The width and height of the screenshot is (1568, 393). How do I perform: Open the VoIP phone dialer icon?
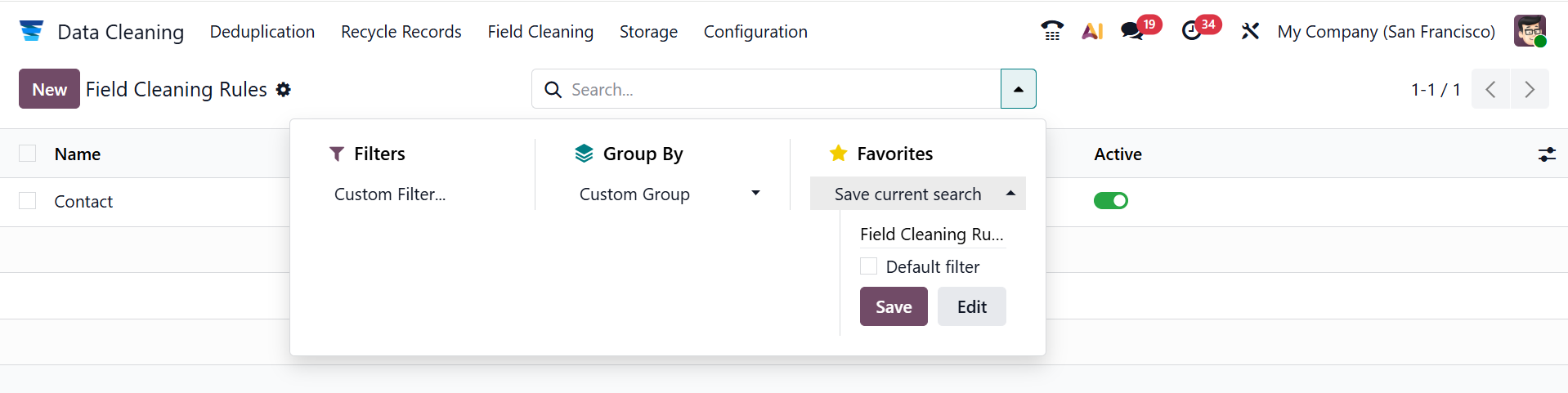[x=1052, y=31]
